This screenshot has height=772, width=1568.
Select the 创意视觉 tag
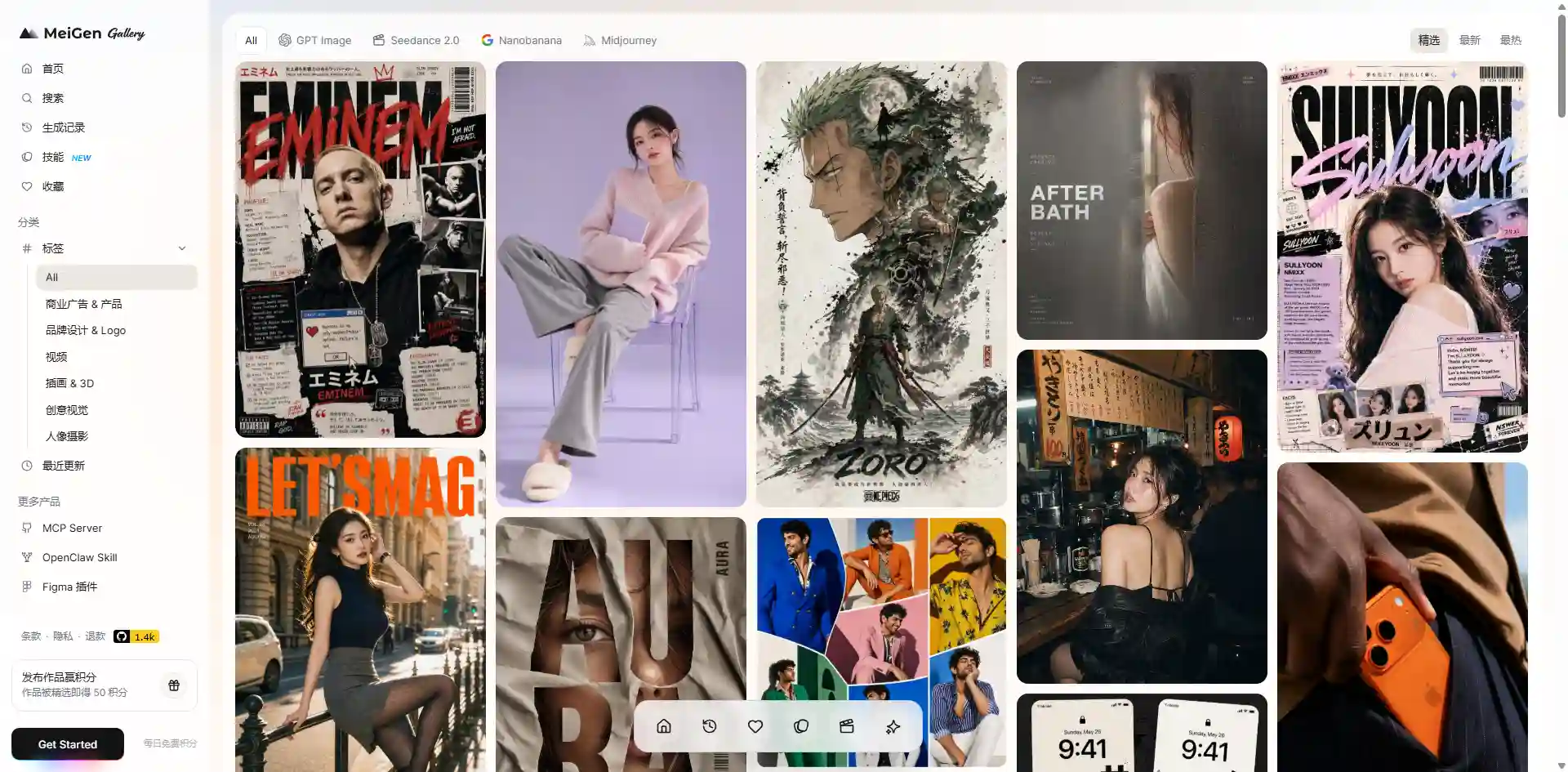point(67,410)
